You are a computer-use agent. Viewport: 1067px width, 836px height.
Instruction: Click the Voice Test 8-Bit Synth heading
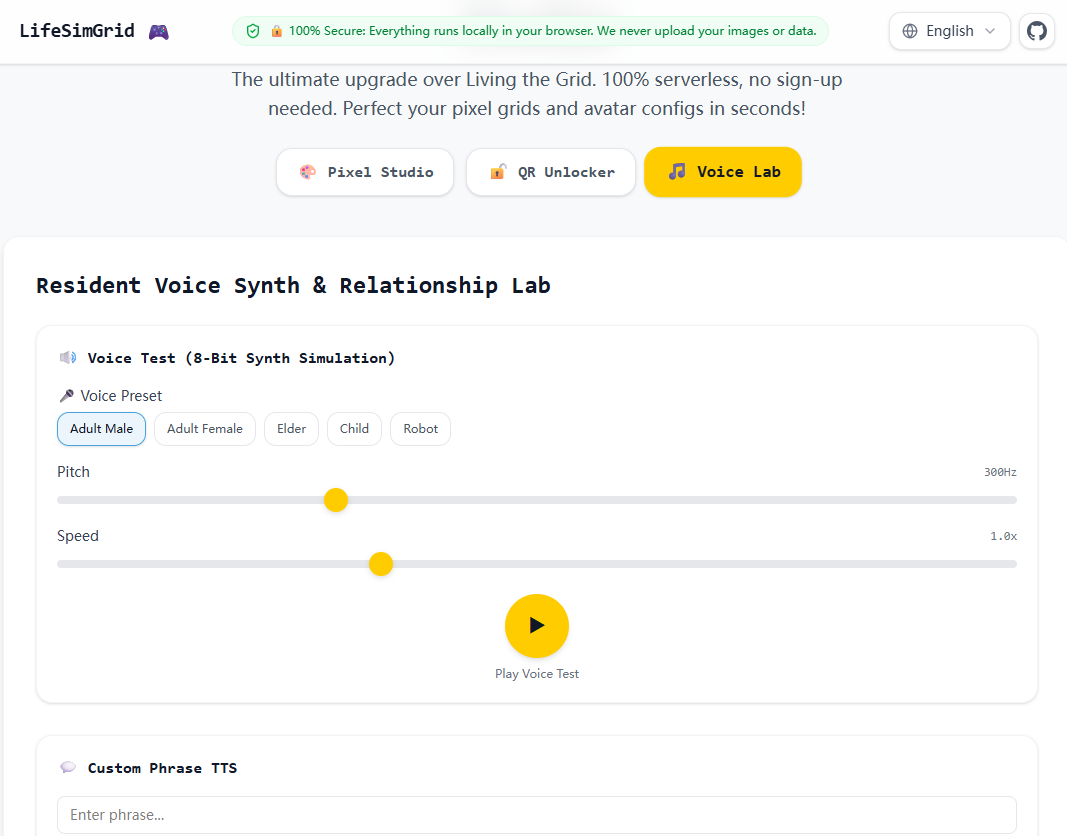coord(241,358)
